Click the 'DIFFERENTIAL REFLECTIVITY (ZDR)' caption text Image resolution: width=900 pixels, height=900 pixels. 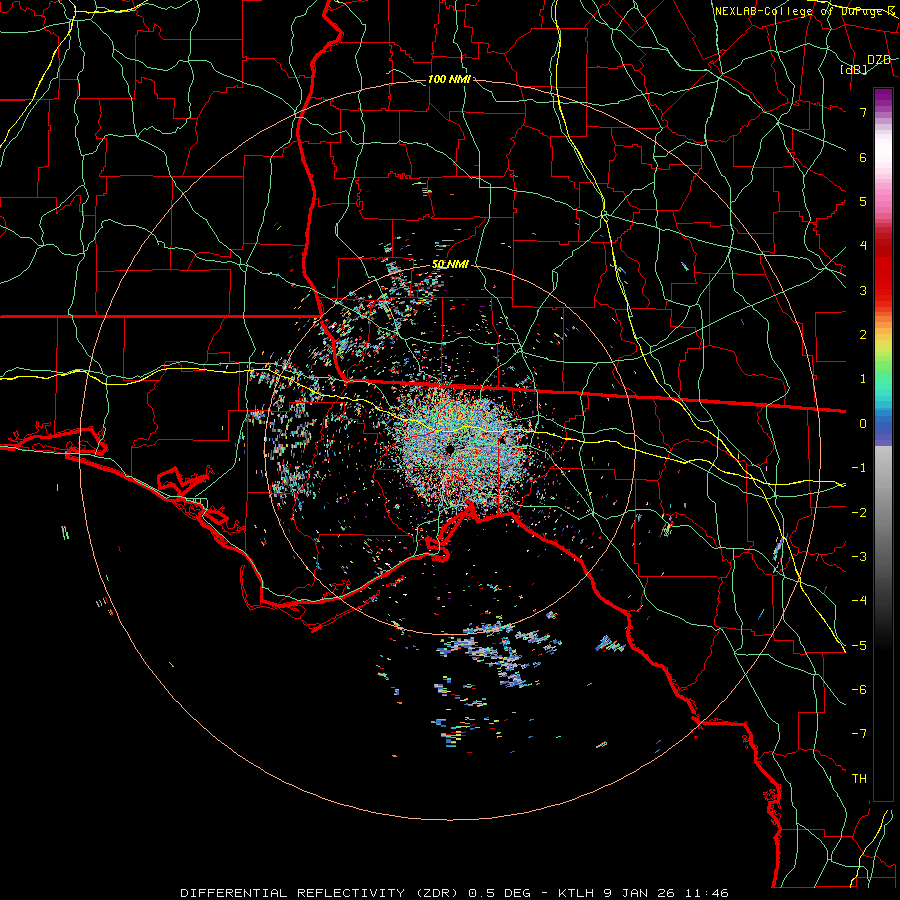point(319,893)
